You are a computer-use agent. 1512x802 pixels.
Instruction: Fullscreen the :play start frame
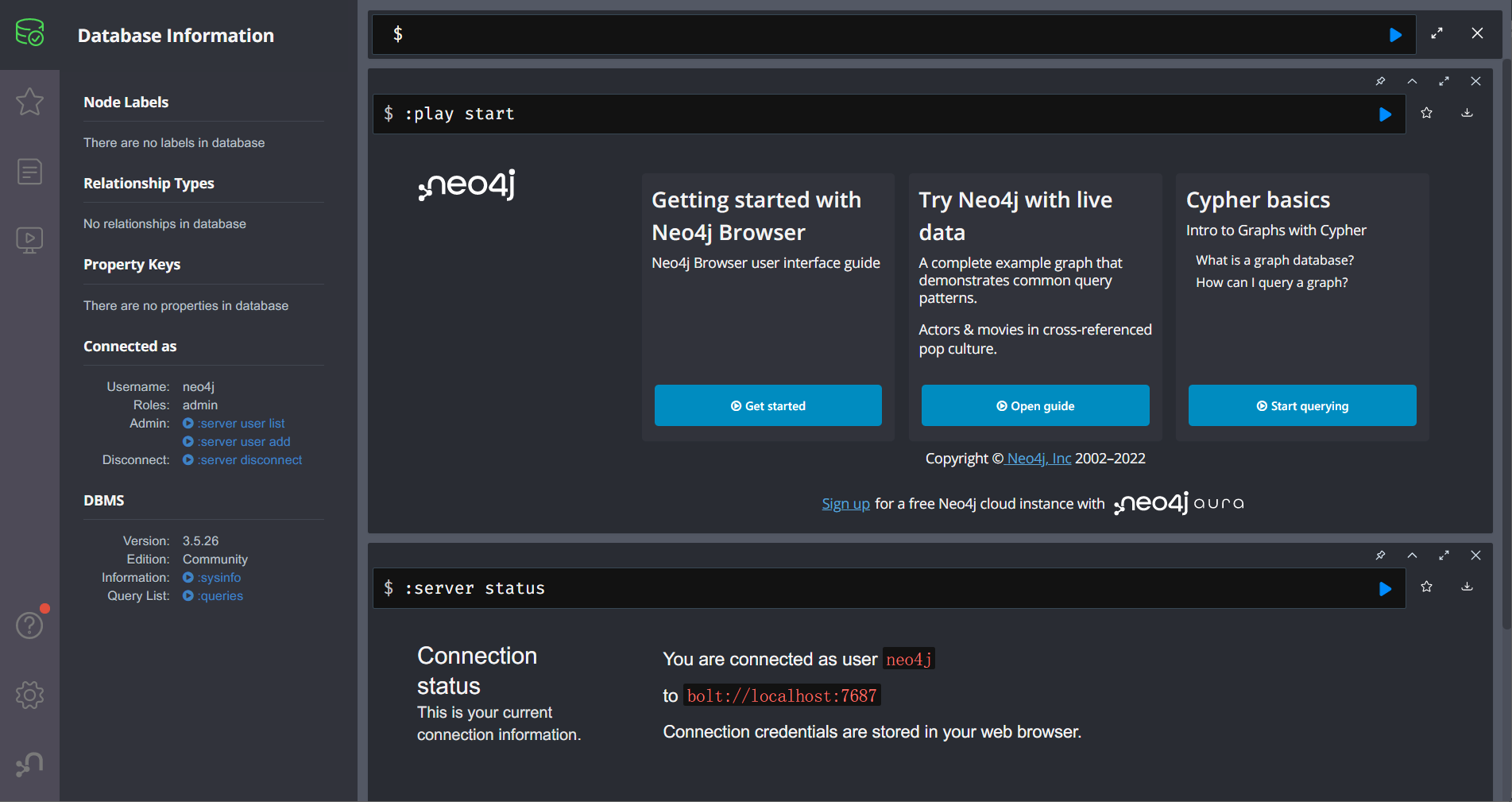coord(1444,81)
